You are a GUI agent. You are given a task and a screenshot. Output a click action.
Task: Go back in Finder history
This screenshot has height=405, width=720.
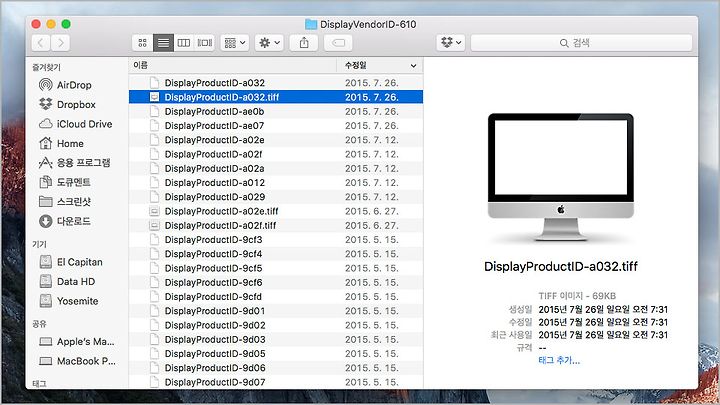pyautogui.click(x=41, y=43)
